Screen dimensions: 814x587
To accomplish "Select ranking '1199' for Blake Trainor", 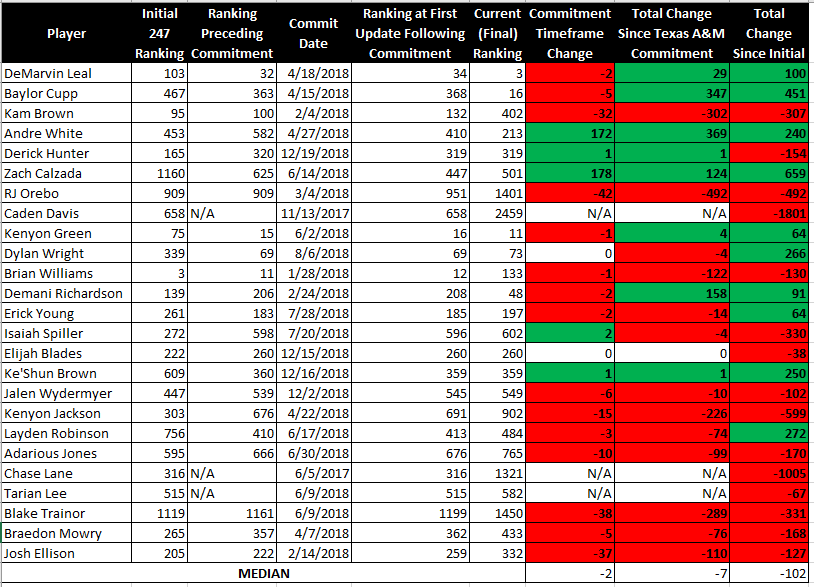I will [x=410, y=513].
